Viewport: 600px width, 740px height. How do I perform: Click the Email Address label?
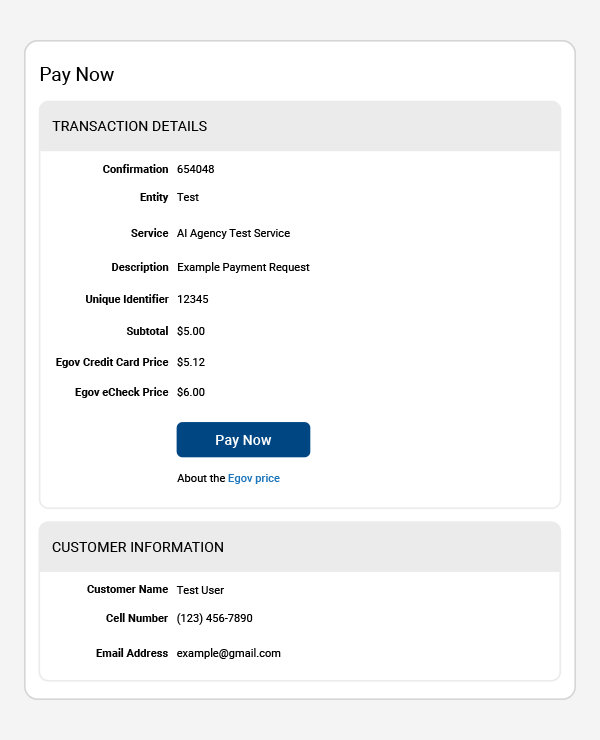(132, 653)
